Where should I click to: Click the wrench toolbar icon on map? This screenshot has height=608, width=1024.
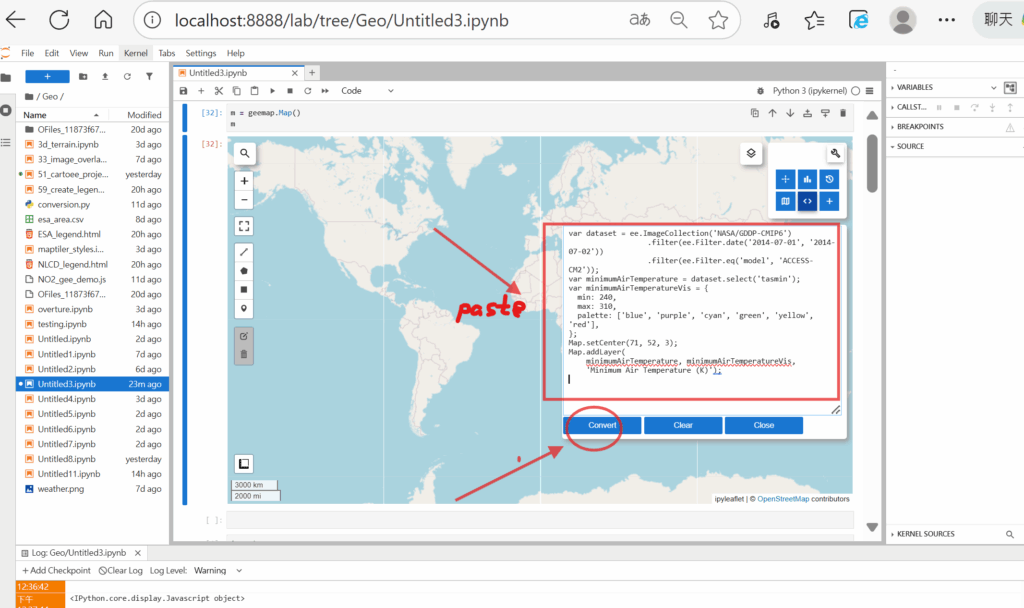[836, 153]
